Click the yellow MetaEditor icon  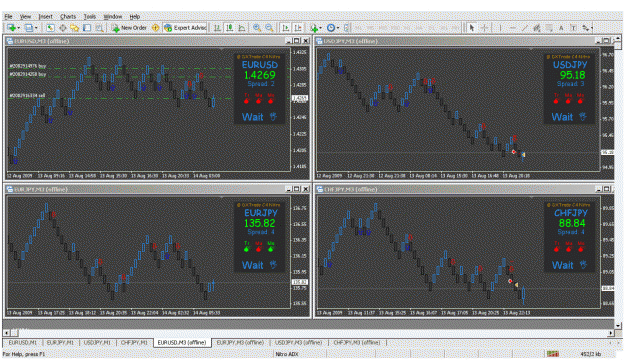tap(155, 28)
